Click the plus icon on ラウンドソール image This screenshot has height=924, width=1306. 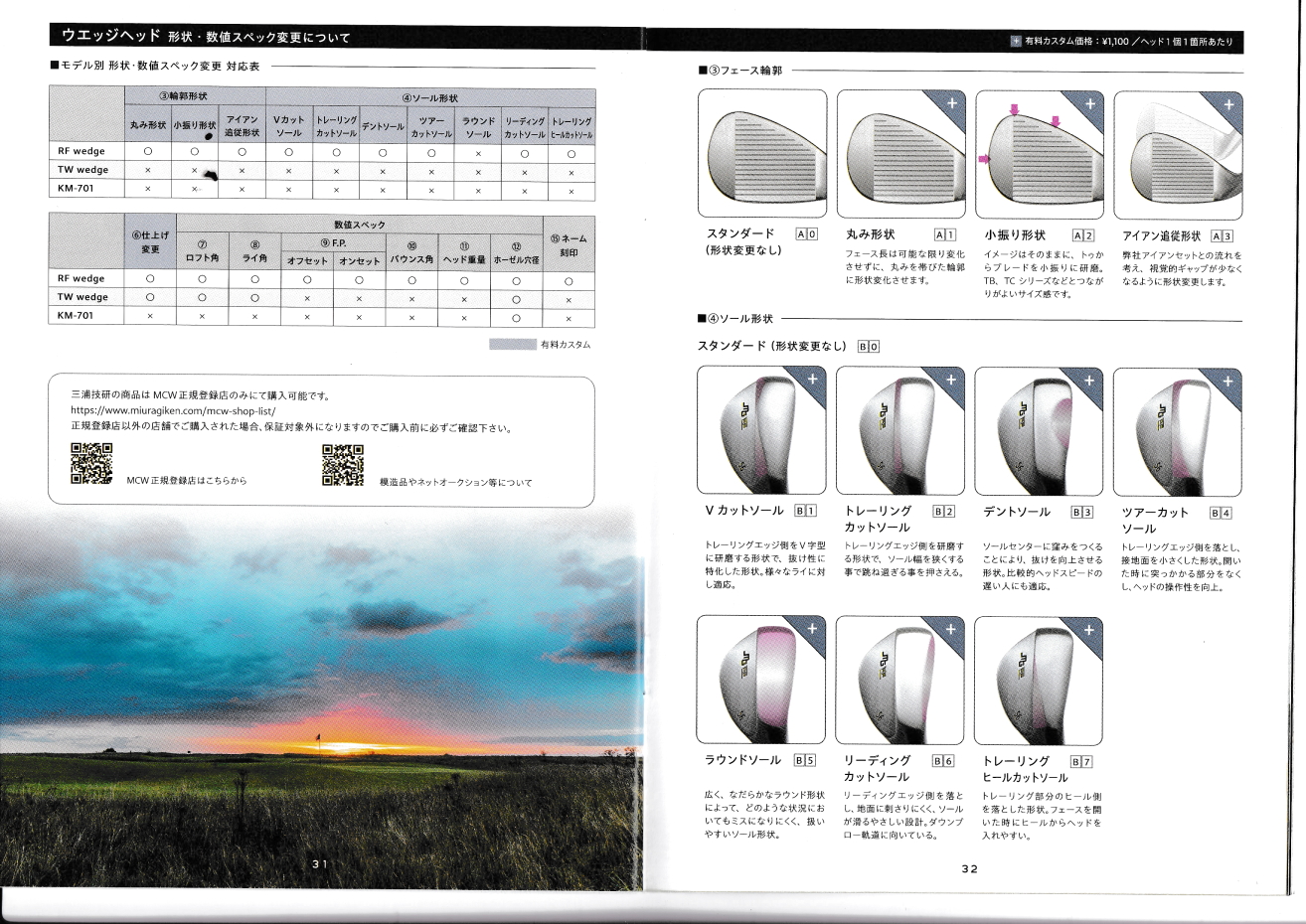(x=812, y=628)
